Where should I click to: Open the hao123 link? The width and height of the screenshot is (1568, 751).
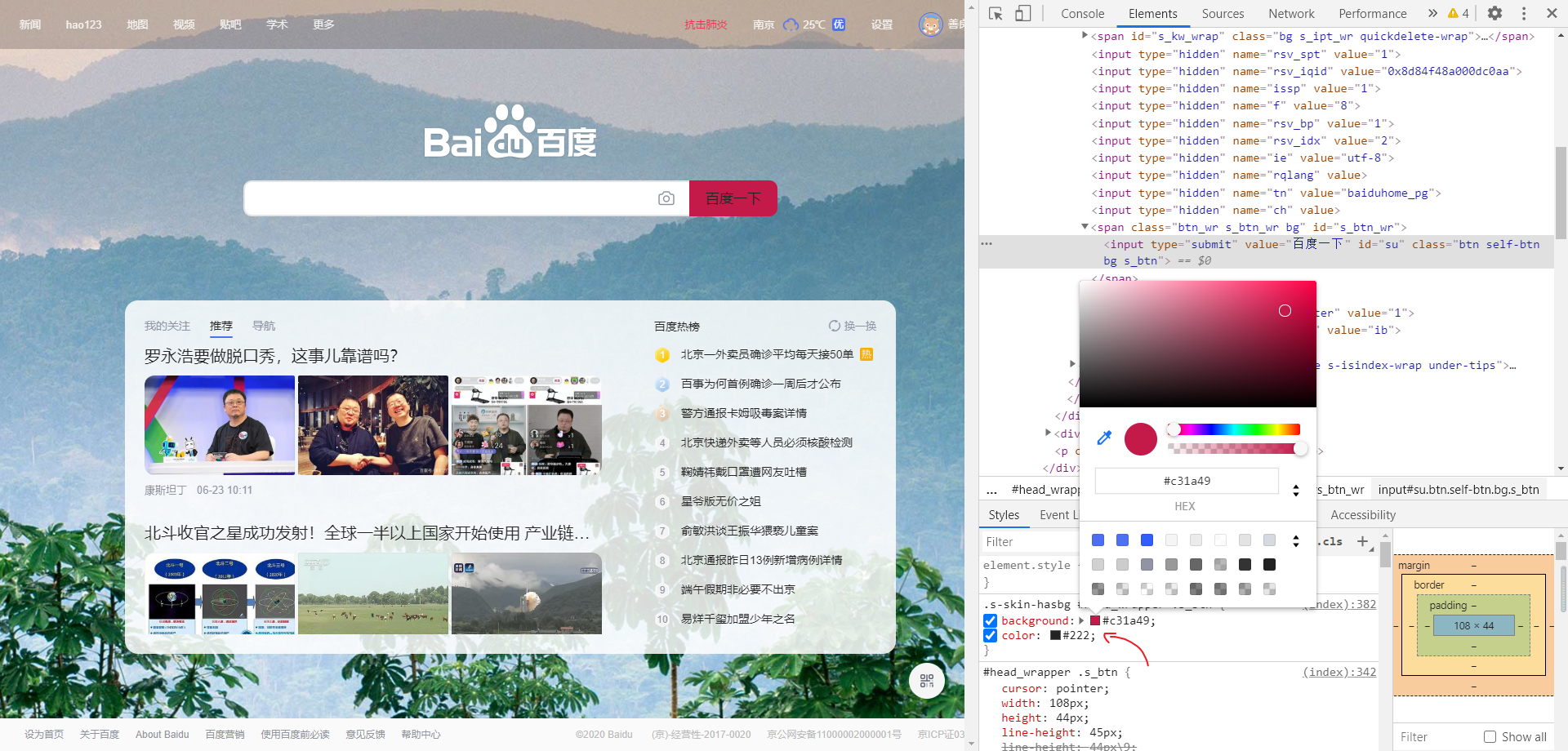coord(84,24)
